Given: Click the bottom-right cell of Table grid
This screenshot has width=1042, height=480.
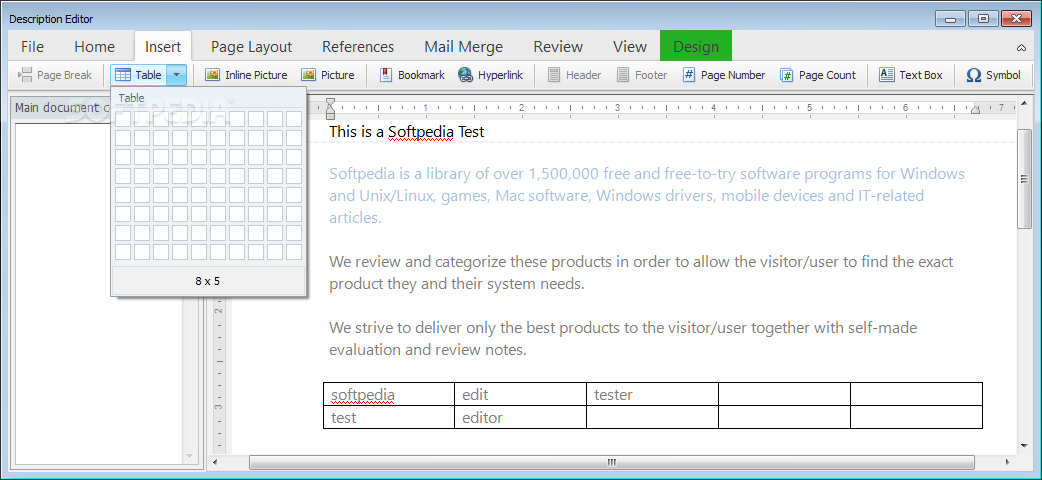Looking at the screenshot, I should coord(294,252).
